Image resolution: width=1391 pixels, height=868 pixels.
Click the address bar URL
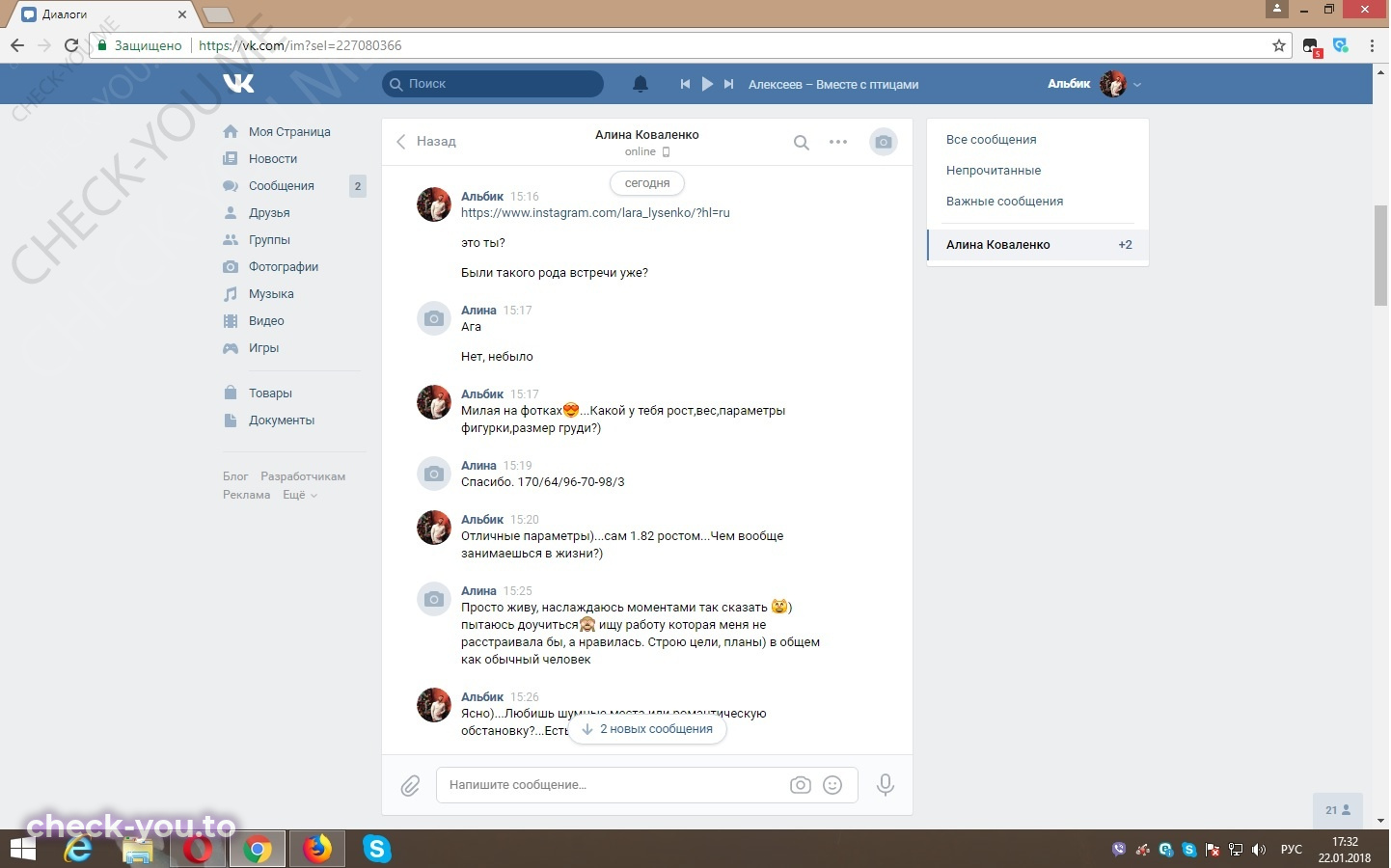click(300, 45)
